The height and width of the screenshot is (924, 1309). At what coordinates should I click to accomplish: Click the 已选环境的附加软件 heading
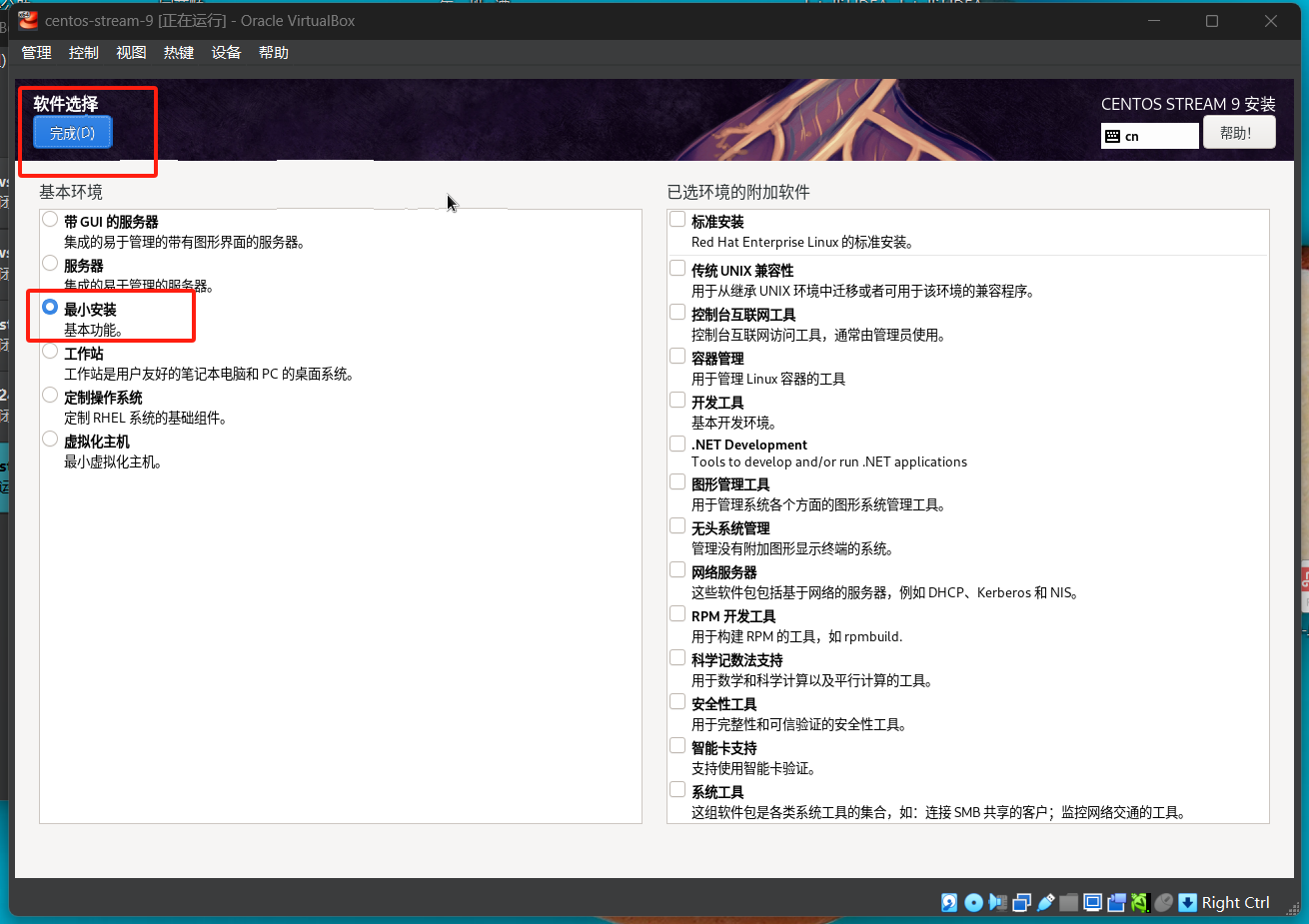point(738,192)
